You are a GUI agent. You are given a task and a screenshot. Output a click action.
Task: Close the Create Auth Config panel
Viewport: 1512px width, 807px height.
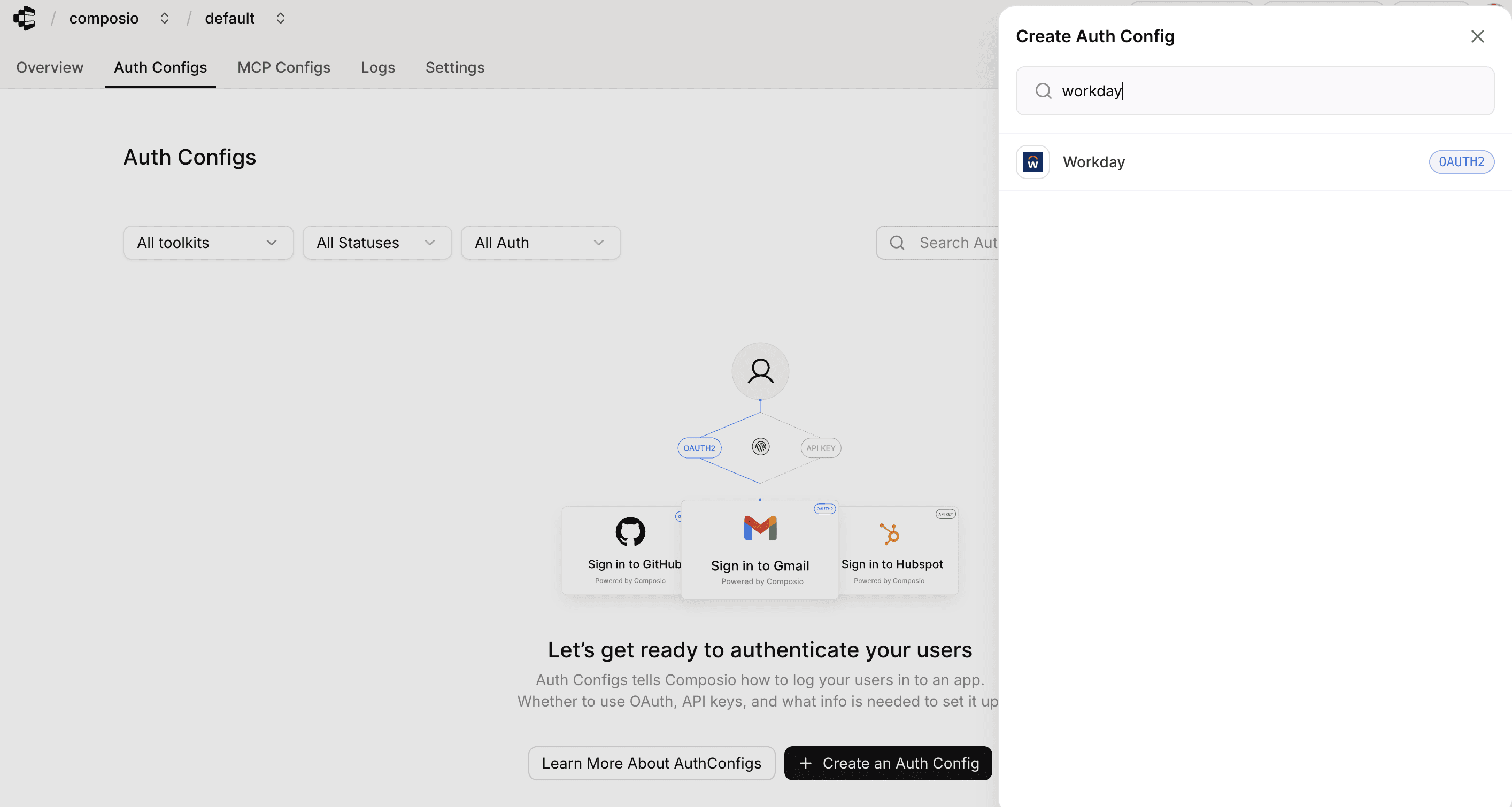tap(1477, 36)
